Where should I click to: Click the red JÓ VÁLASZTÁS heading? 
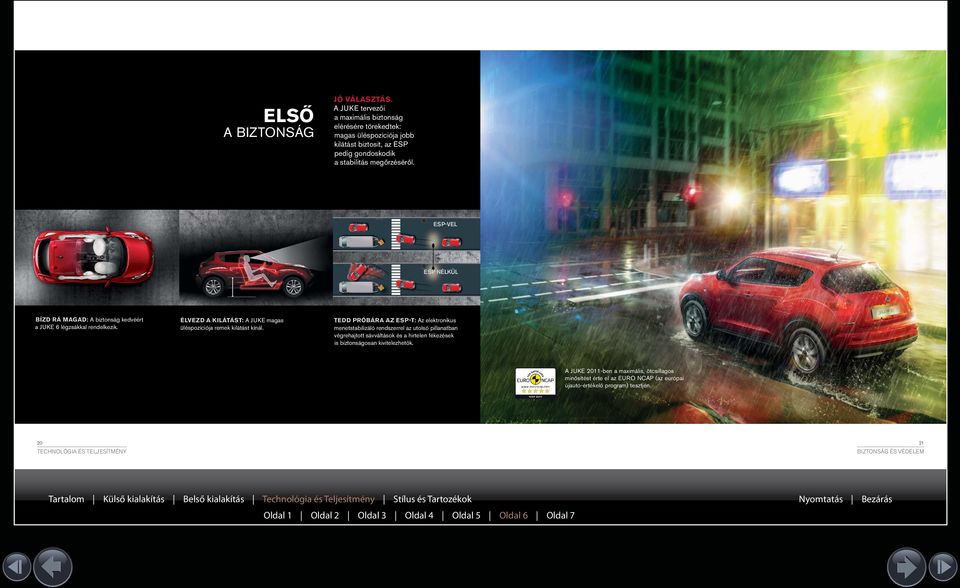tap(363, 99)
